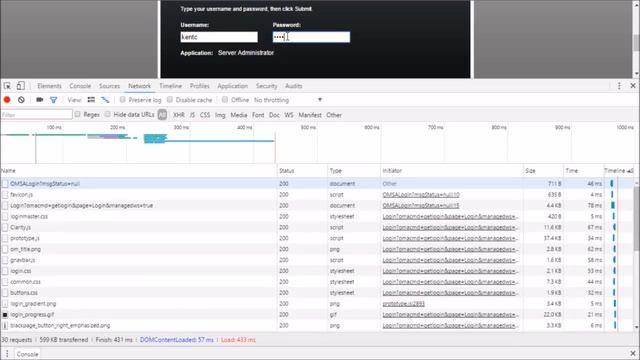Select the om_title.png request
The image size is (640, 360).
(x=317, y=249)
